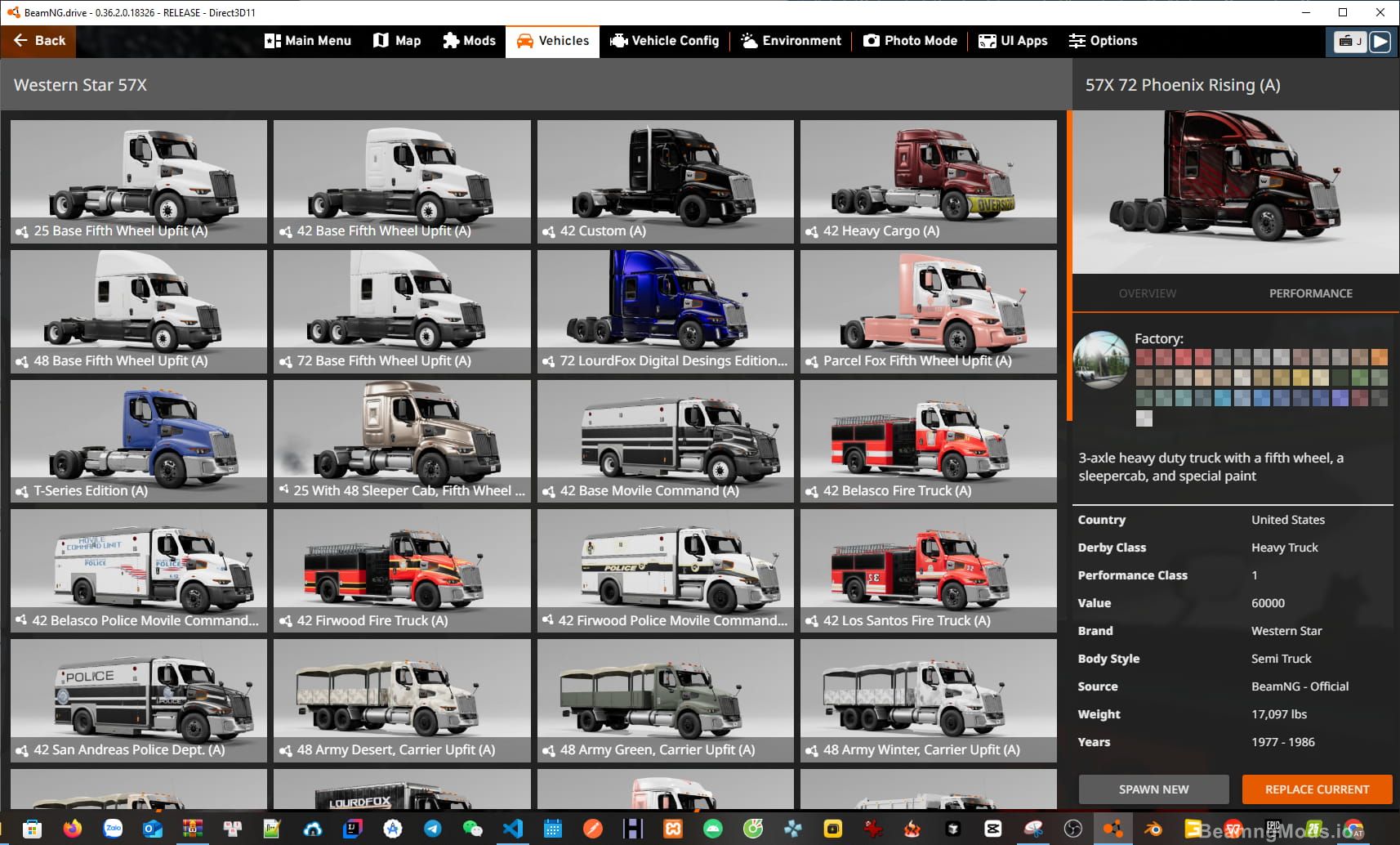The image size is (1400, 845).
Task: Choose the 42 Heavy Cargo (A) config
Action: (928, 181)
